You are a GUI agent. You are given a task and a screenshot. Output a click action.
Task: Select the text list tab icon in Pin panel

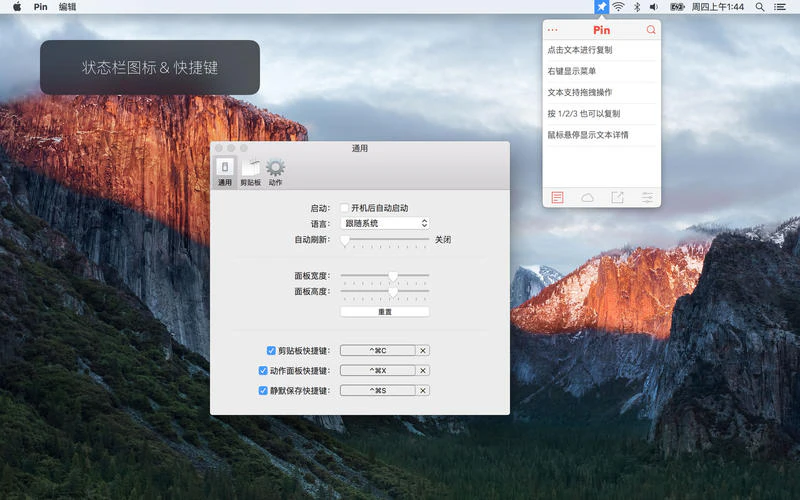click(x=557, y=197)
